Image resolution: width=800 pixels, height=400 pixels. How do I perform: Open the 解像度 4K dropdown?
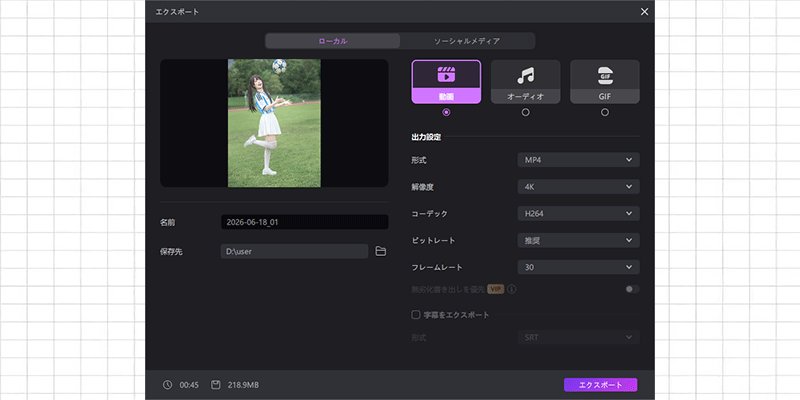(x=579, y=187)
